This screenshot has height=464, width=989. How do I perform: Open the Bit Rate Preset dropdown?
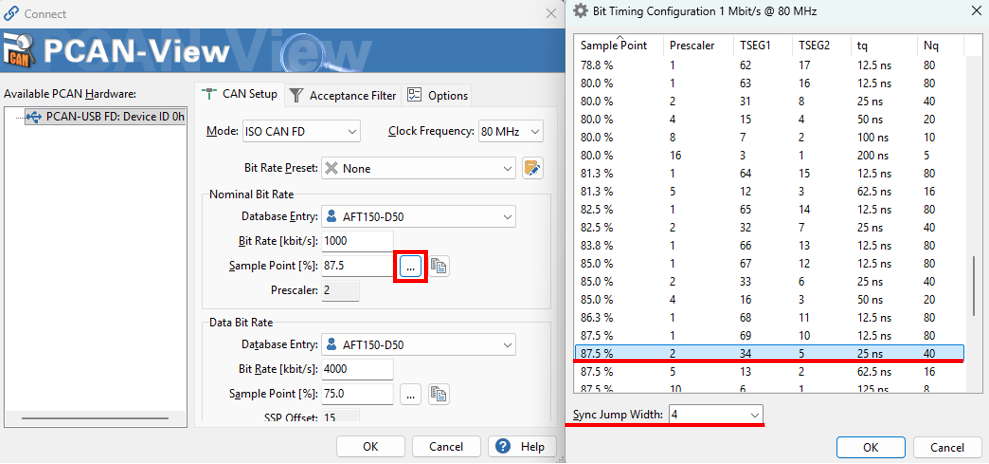coord(419,168)
